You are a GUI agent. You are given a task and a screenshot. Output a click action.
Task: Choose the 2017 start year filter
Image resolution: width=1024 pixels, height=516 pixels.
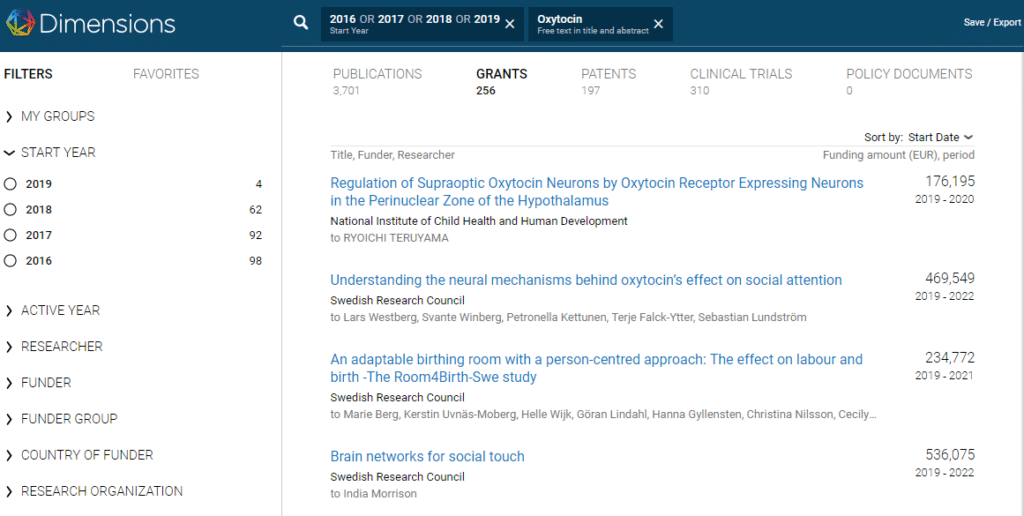(x=11, y=236)
